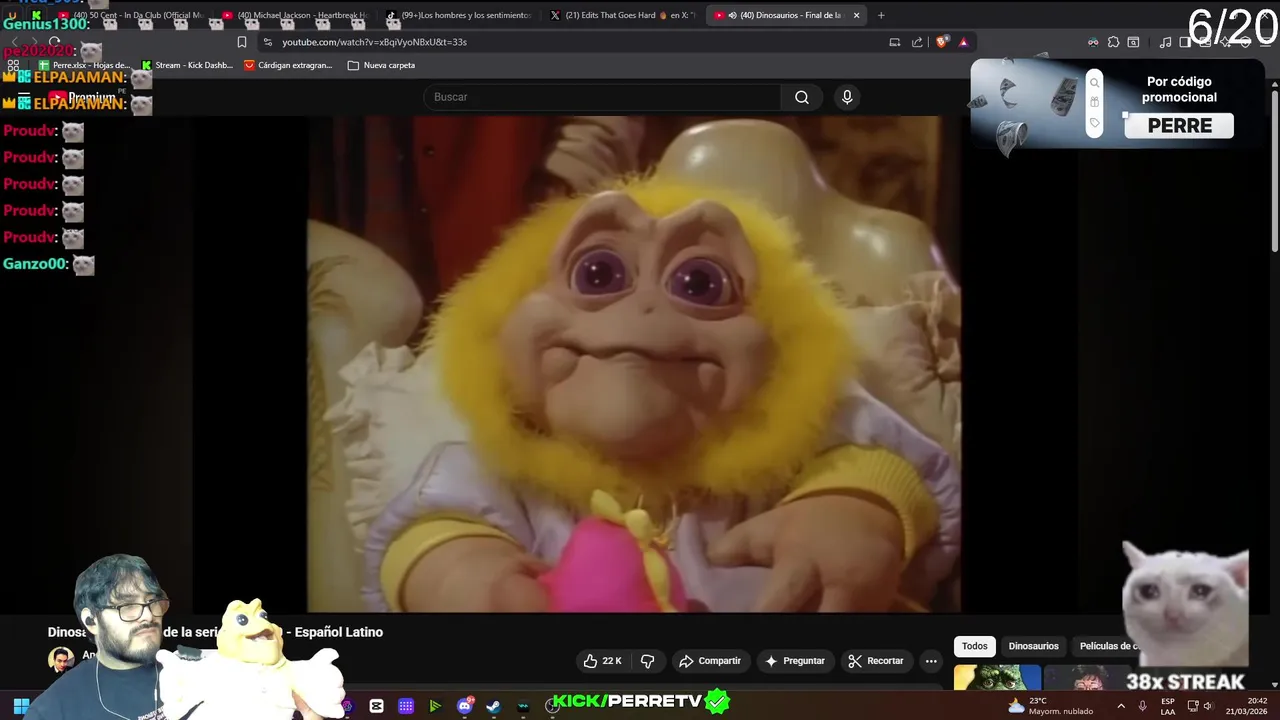The width and height of the screenshot is (1280, 720).
Task: Open the Perre.xlsx Hojas bookmark
Action: click(84, 65)
